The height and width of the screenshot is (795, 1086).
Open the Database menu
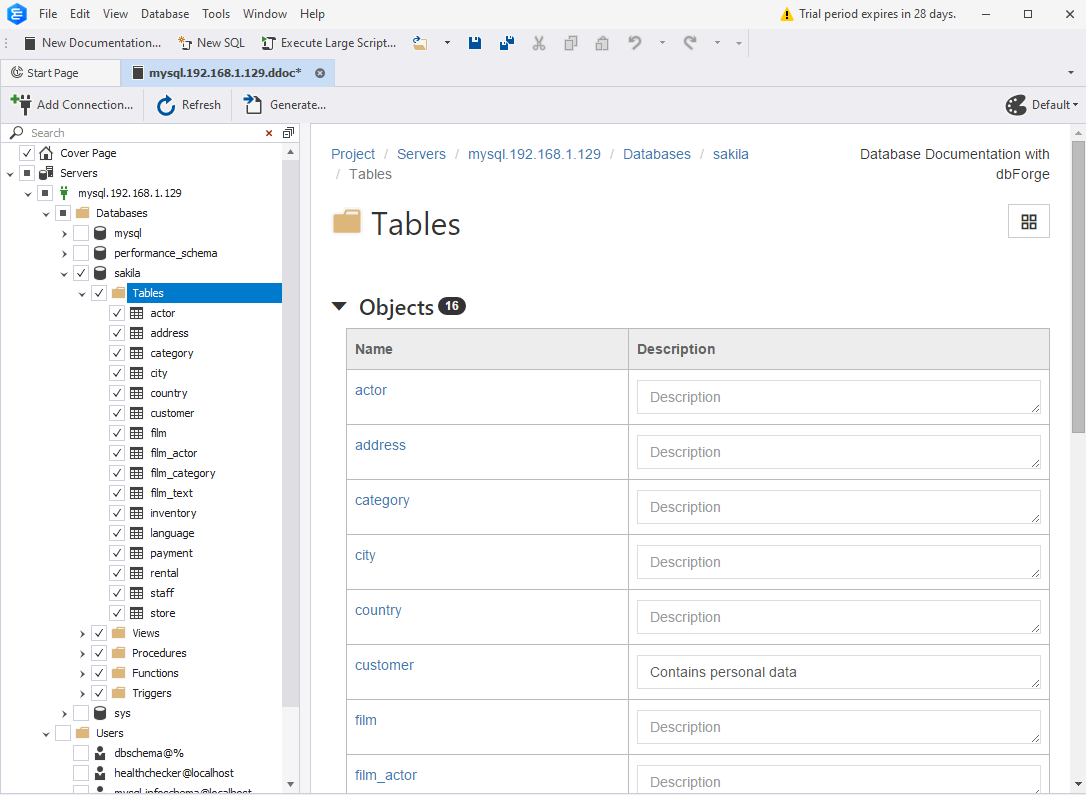pos(165,14)
